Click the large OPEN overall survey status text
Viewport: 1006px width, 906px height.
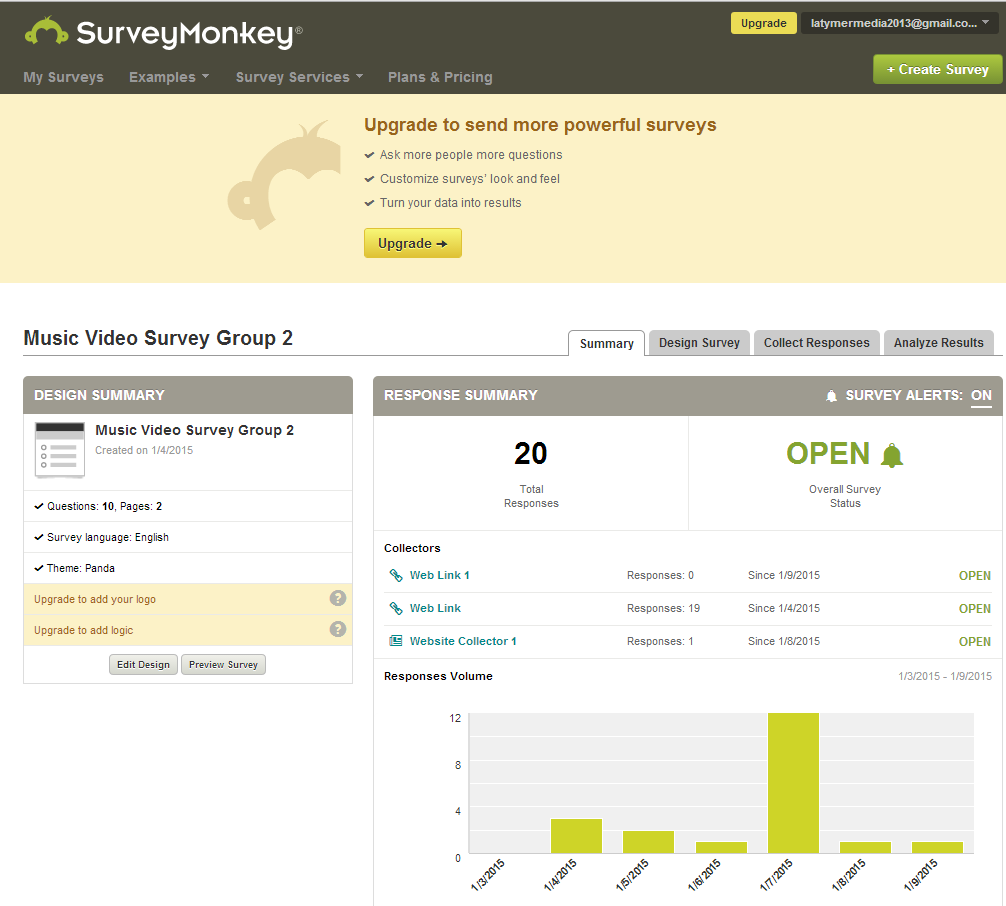[x=828, y=454]
